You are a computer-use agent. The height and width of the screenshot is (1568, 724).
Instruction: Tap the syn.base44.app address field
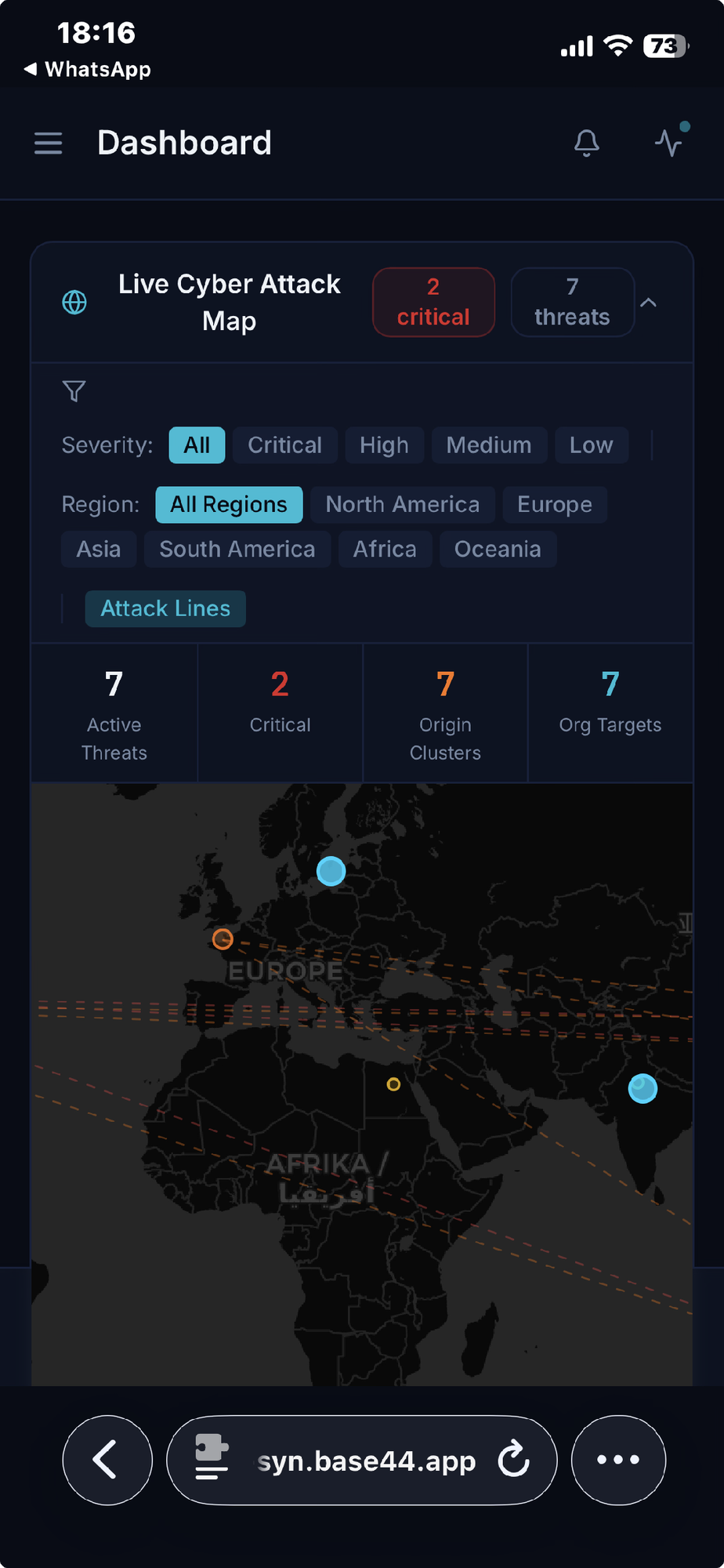point(366,1460)
